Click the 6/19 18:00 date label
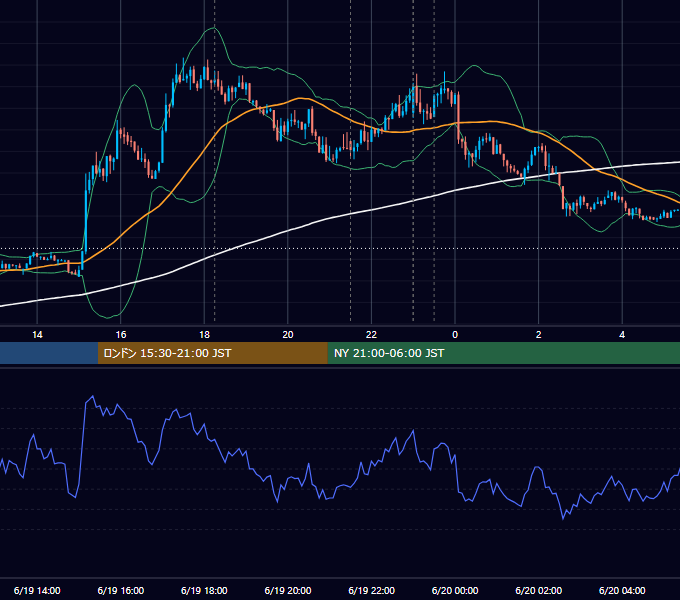 coord(204,590)
